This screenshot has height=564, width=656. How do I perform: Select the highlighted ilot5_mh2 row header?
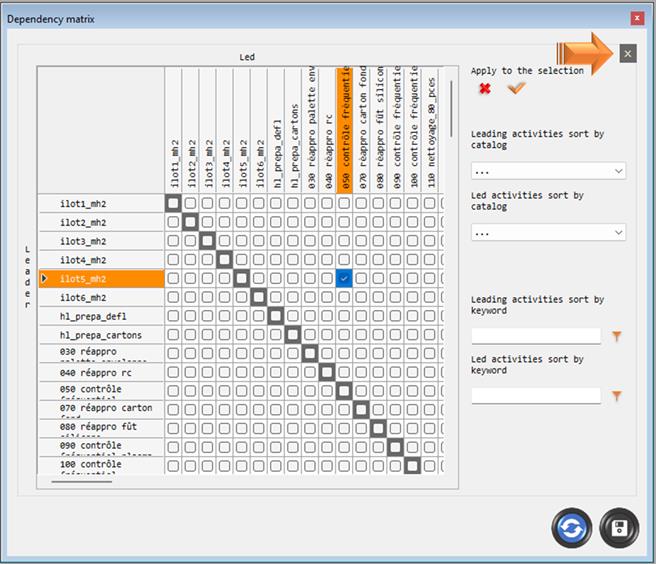click(x=101, y=279)
